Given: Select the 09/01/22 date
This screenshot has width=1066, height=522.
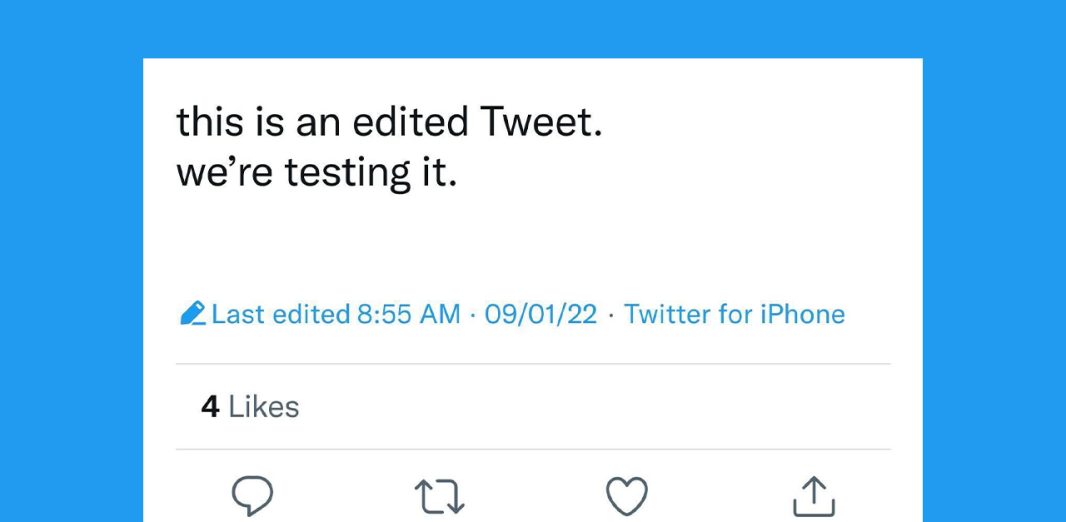Looking at the screenshot, I should pos(540,314).
